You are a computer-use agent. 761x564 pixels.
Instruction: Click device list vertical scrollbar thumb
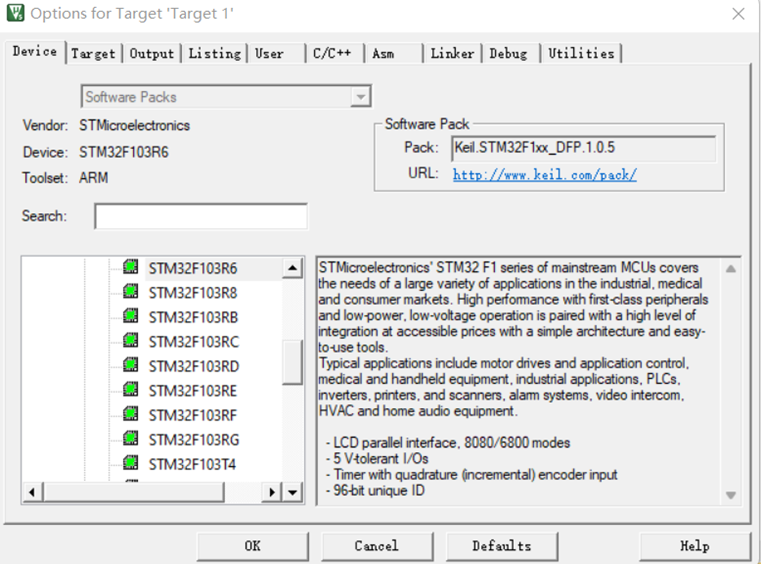(292, 362)
